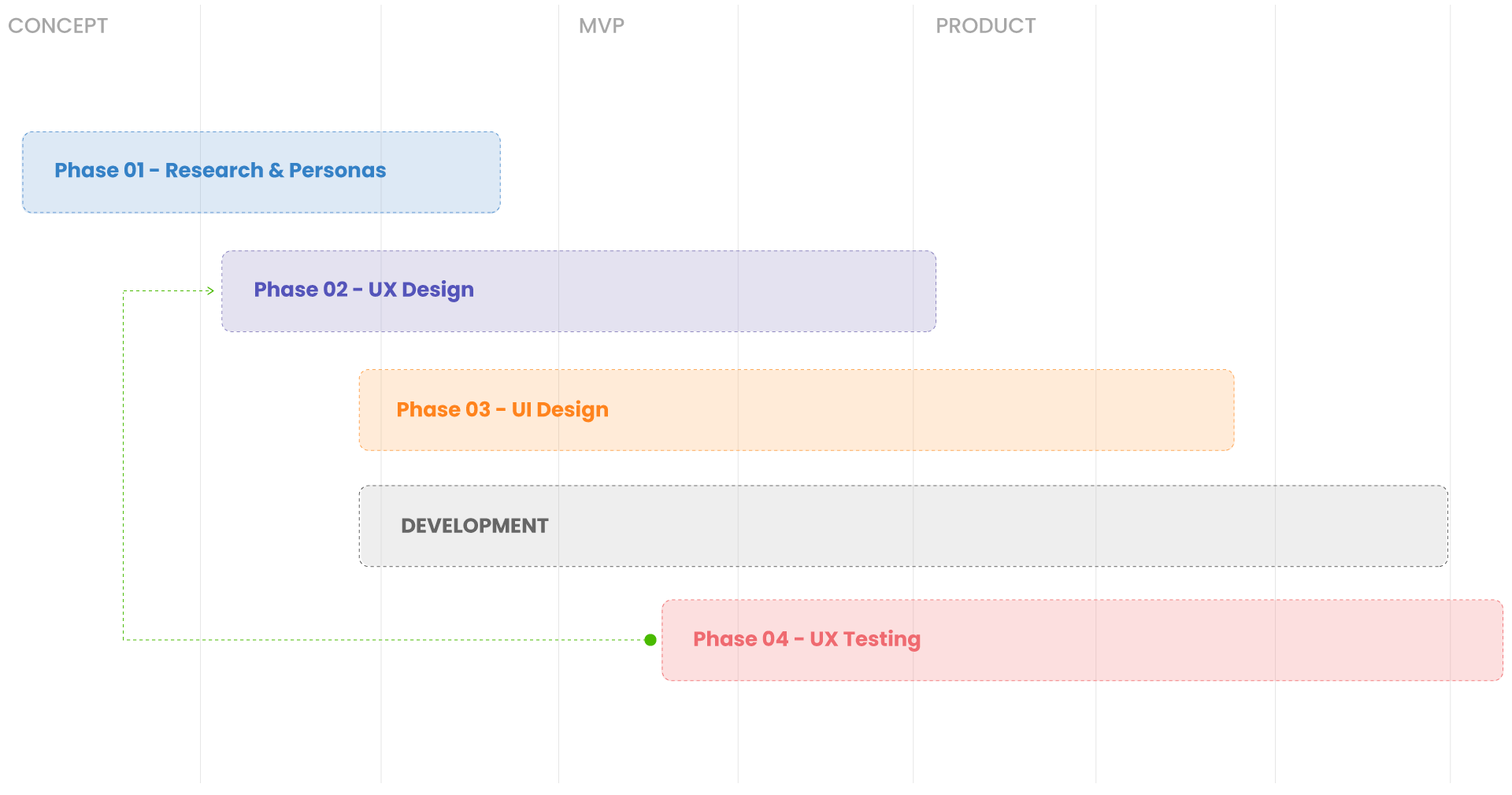Select the DEVELOPMENT bar
Screen dimensions: 1512x795
click(903, 526)
